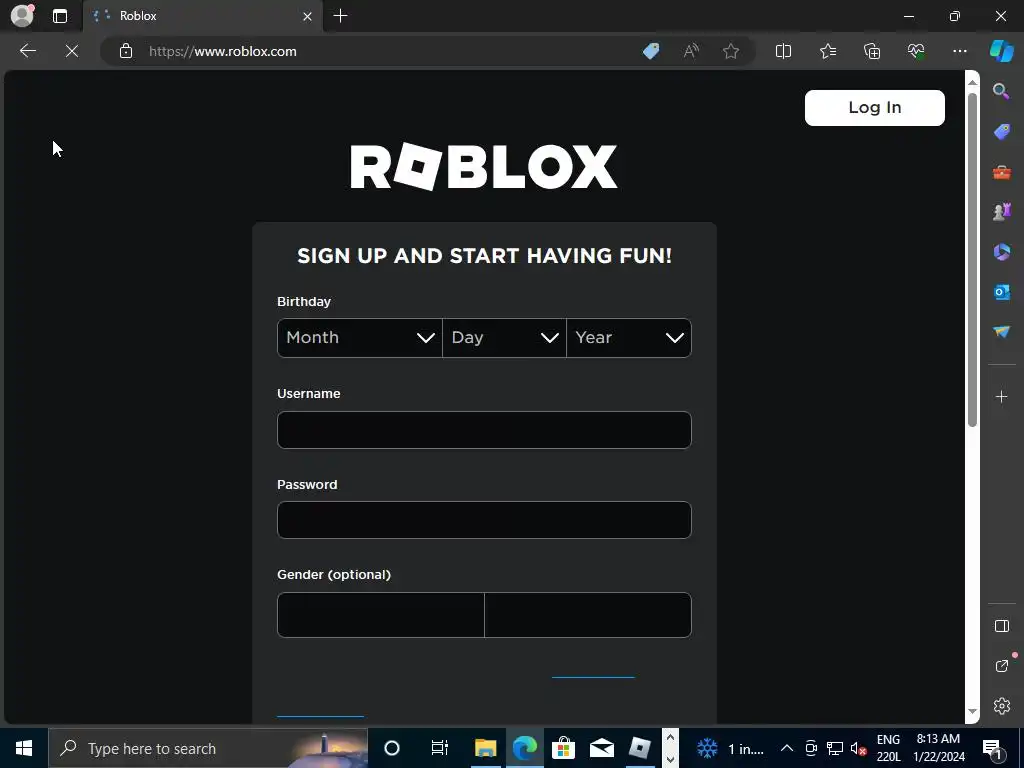Toggle split screen view icon
This screenshot has width=1024, height=768.
click(783, 51)
